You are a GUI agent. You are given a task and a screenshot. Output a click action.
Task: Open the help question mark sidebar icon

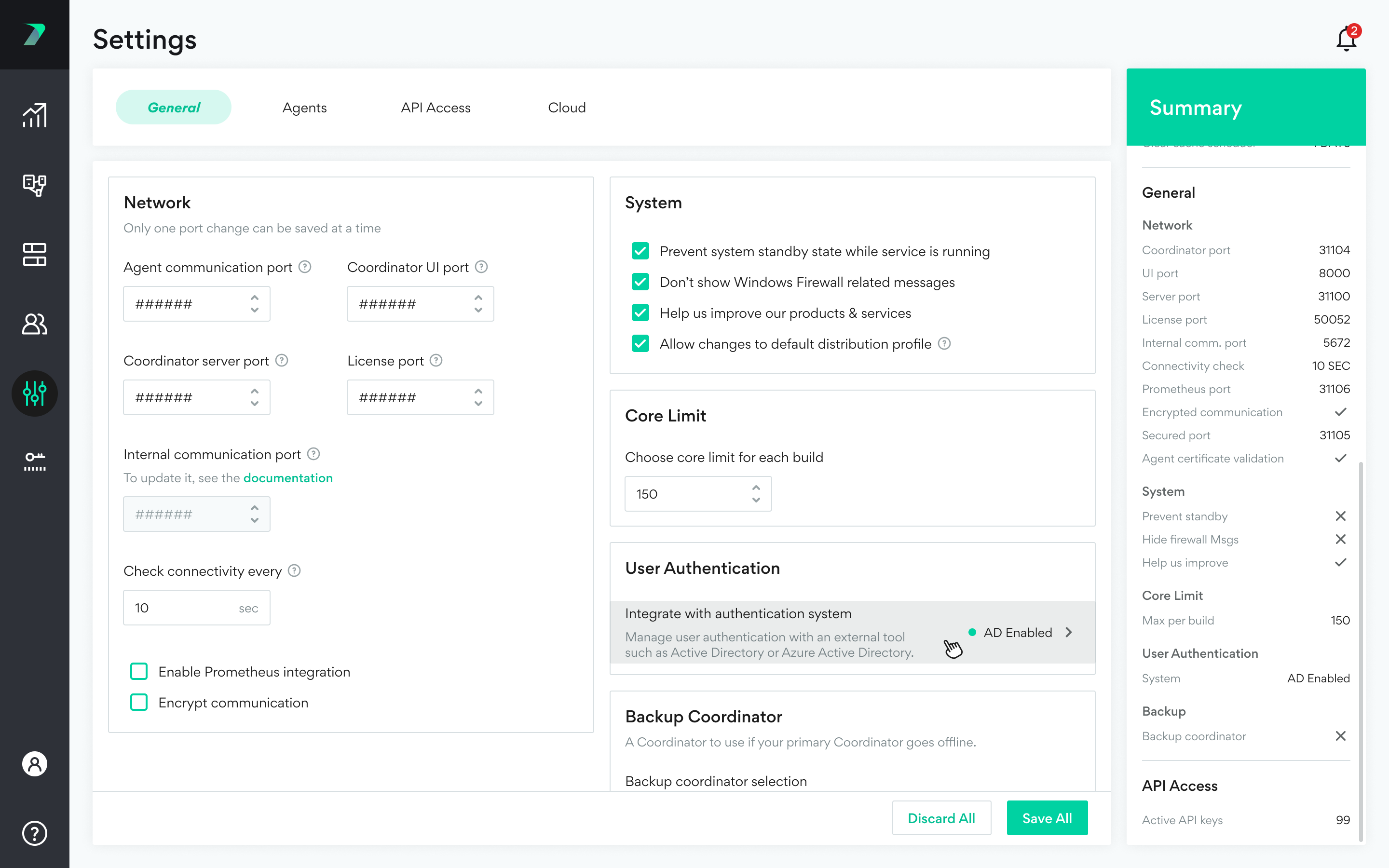pyautogui.click(x=34, y=833)
